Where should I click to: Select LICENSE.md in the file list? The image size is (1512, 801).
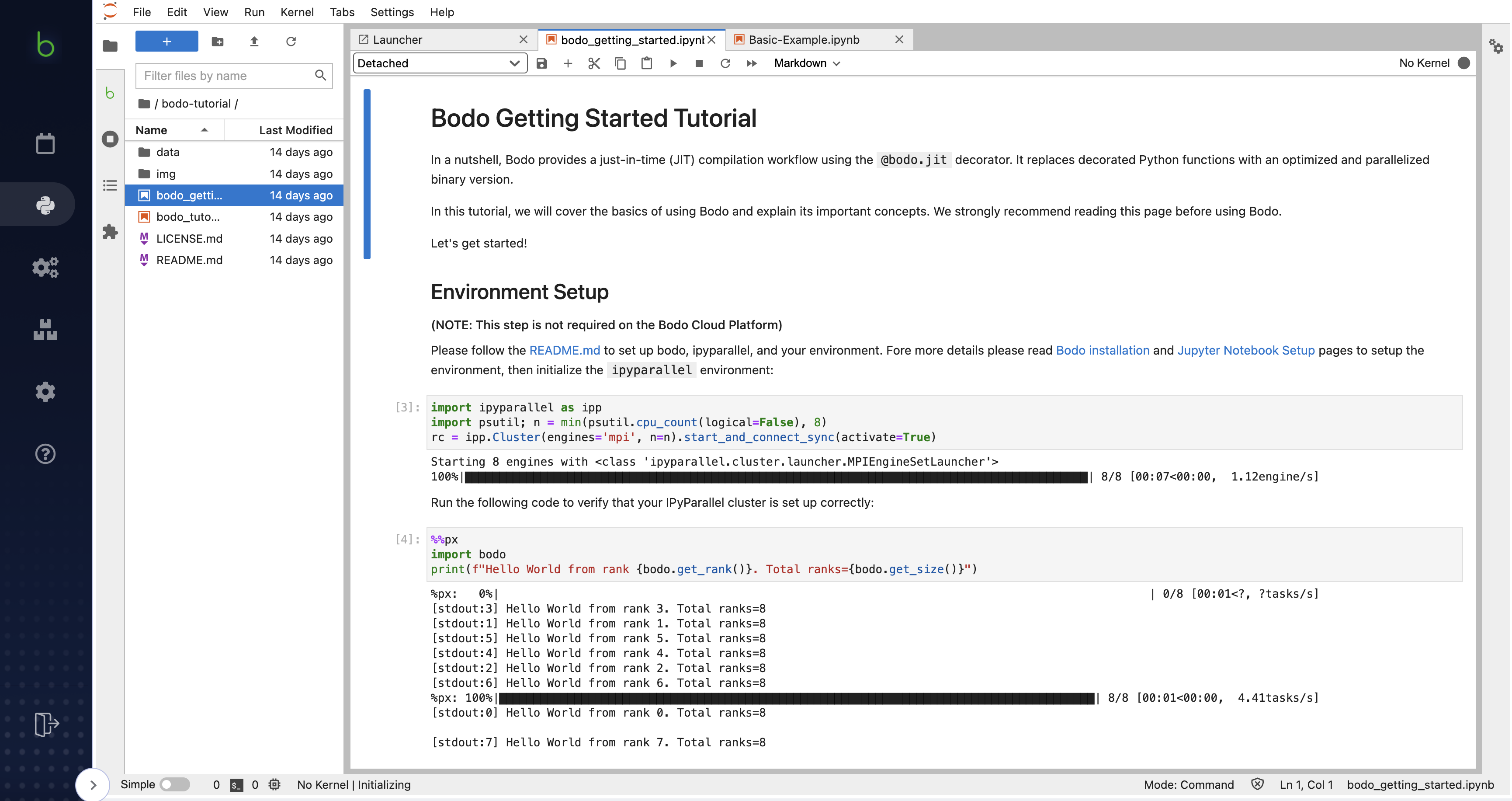pos(234,238)
